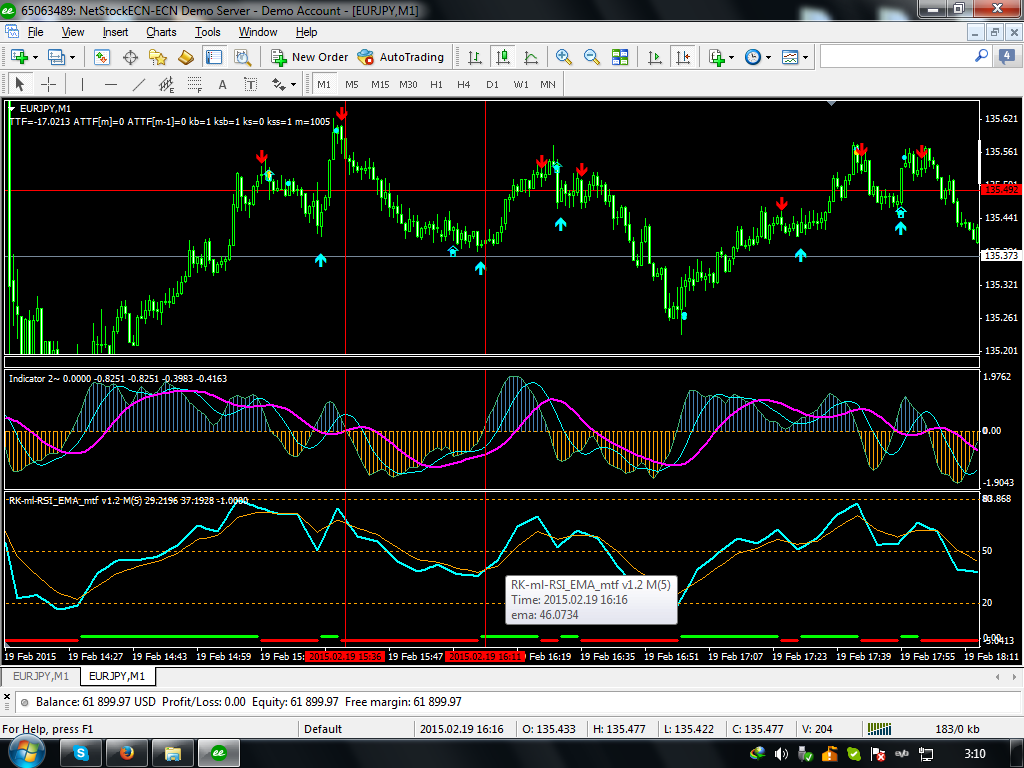1024x768 pixels.
Task: Open the Indicators list dropdown
Action: pyautogui.click(x=721, y=57)
